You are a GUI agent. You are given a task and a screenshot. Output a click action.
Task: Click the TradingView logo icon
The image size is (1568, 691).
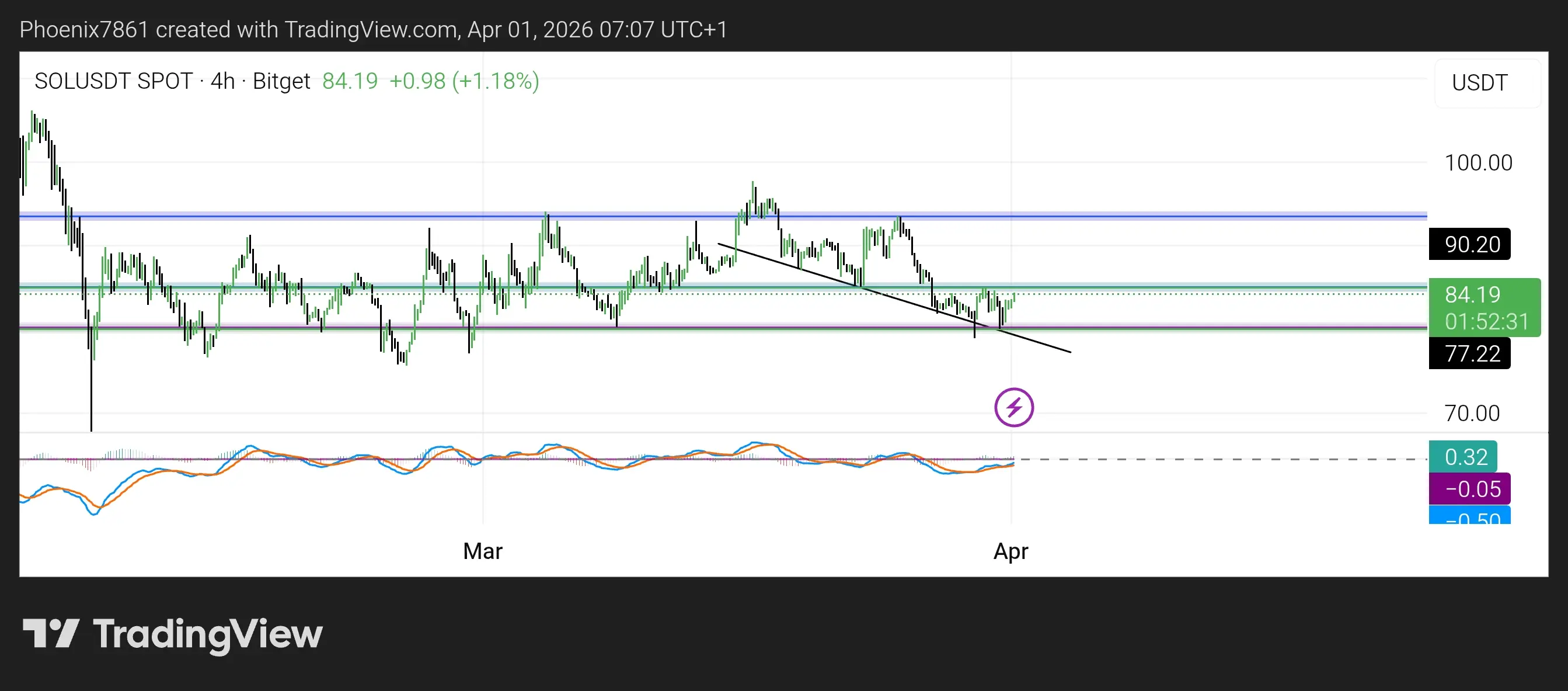tap(51, 633)
